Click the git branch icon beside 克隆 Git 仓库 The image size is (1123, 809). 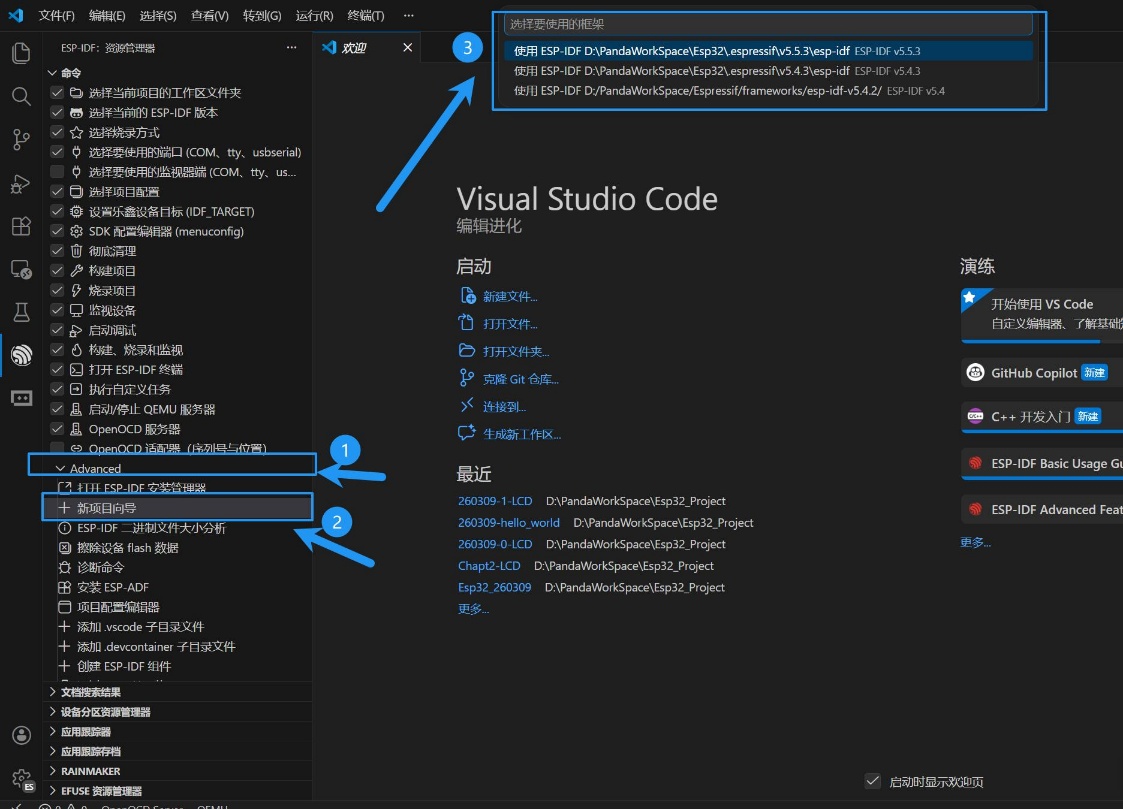(x=467, y=378)
